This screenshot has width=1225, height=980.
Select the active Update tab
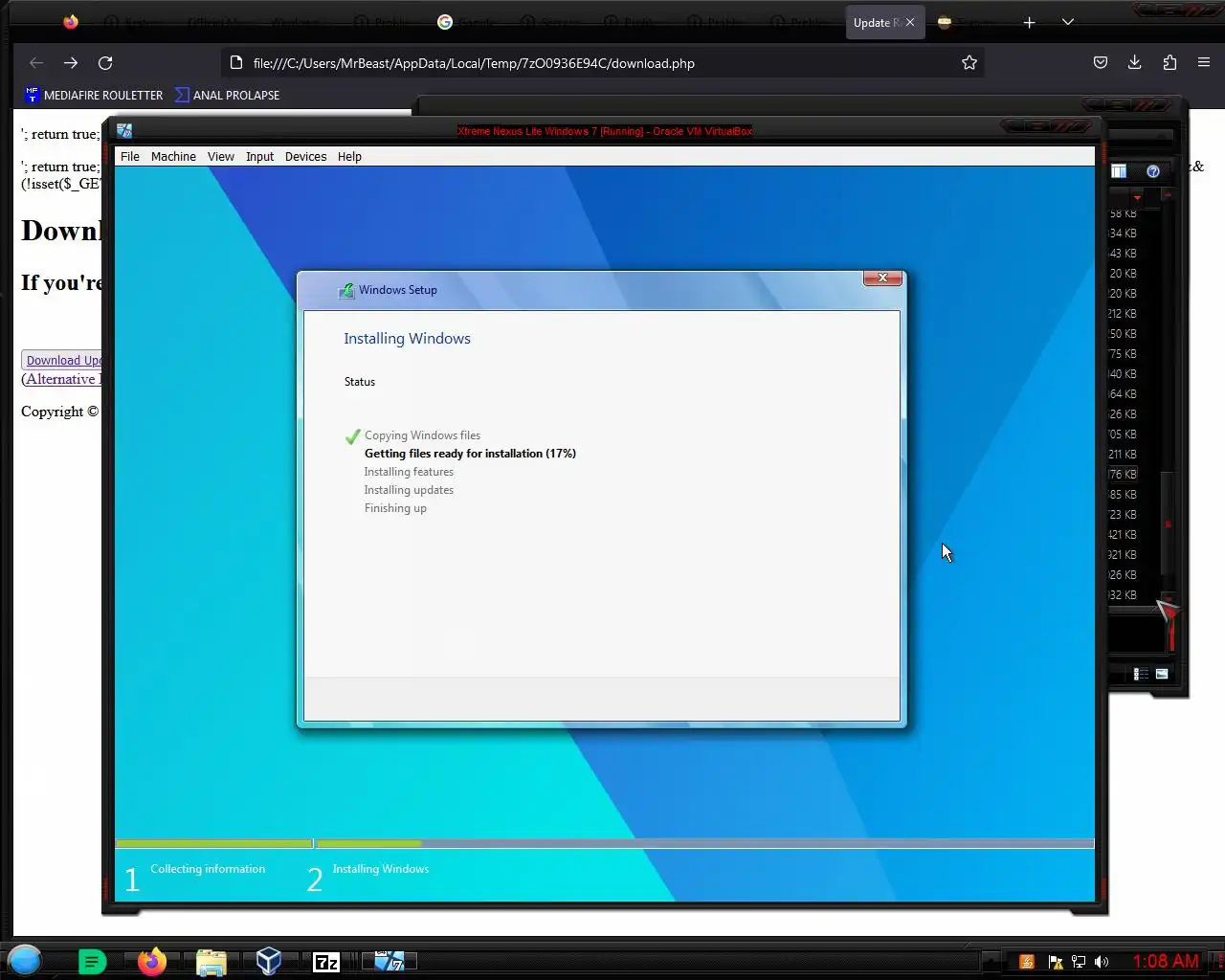pyautogui.click(x=875, y=22)
